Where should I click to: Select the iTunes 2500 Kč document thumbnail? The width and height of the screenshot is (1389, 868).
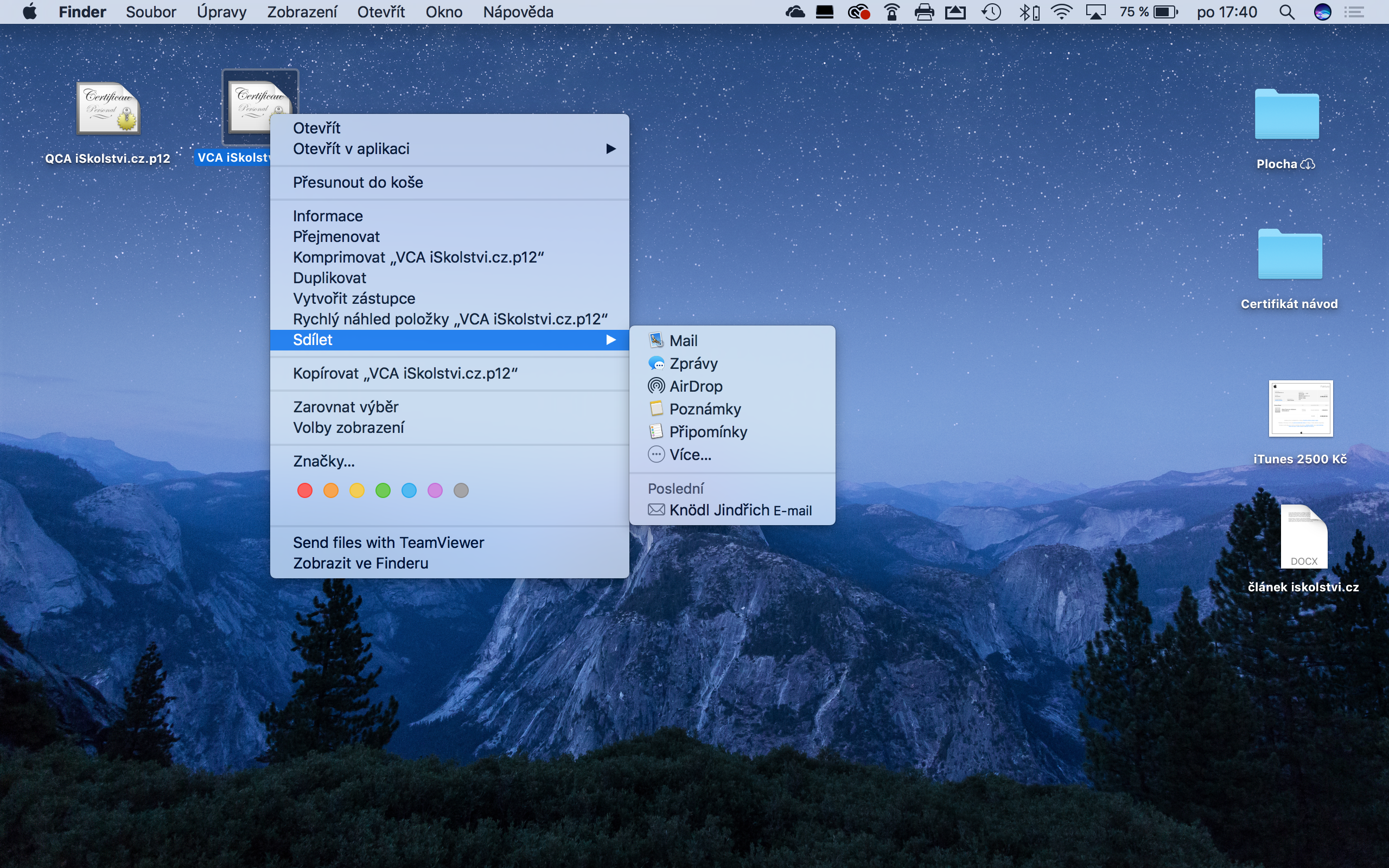[x=1300, y=408]
